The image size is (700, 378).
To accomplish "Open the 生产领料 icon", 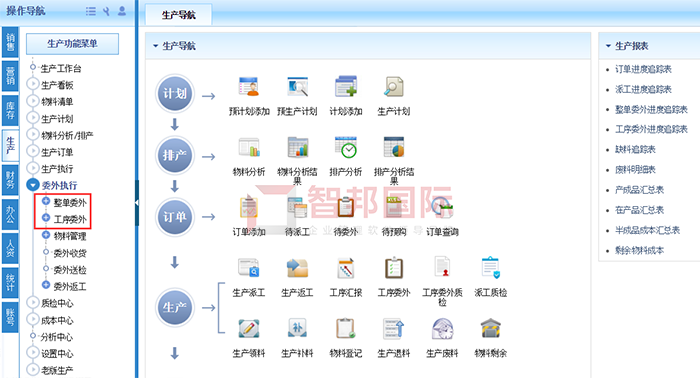I will [249, 328].
